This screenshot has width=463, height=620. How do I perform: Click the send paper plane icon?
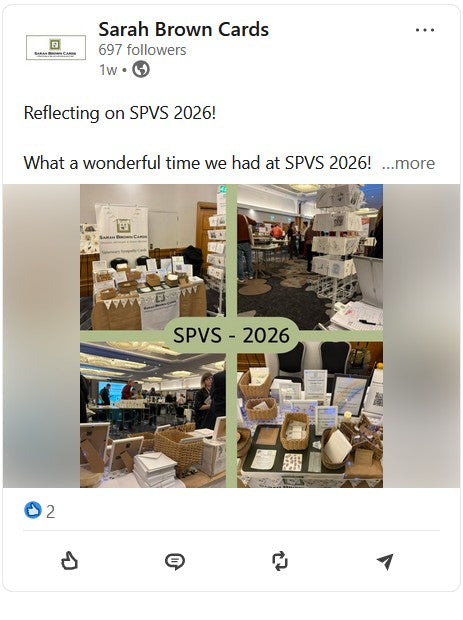pyautogui.click(x=385, y=561)
